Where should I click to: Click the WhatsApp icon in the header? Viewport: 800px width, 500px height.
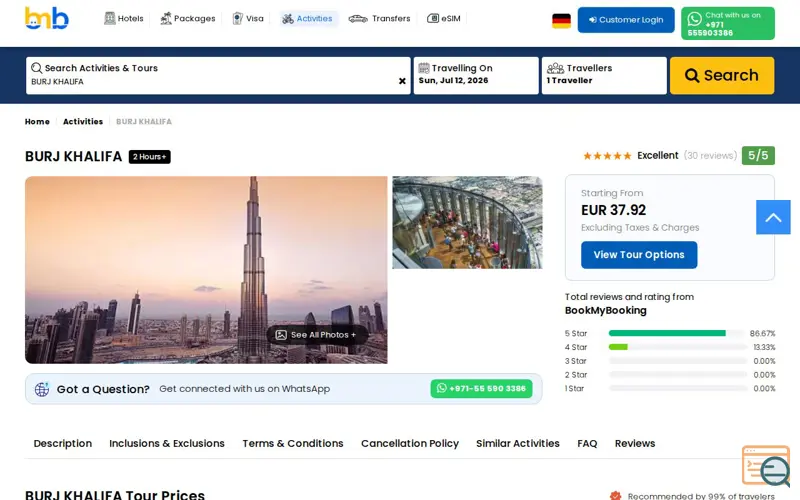694,19
